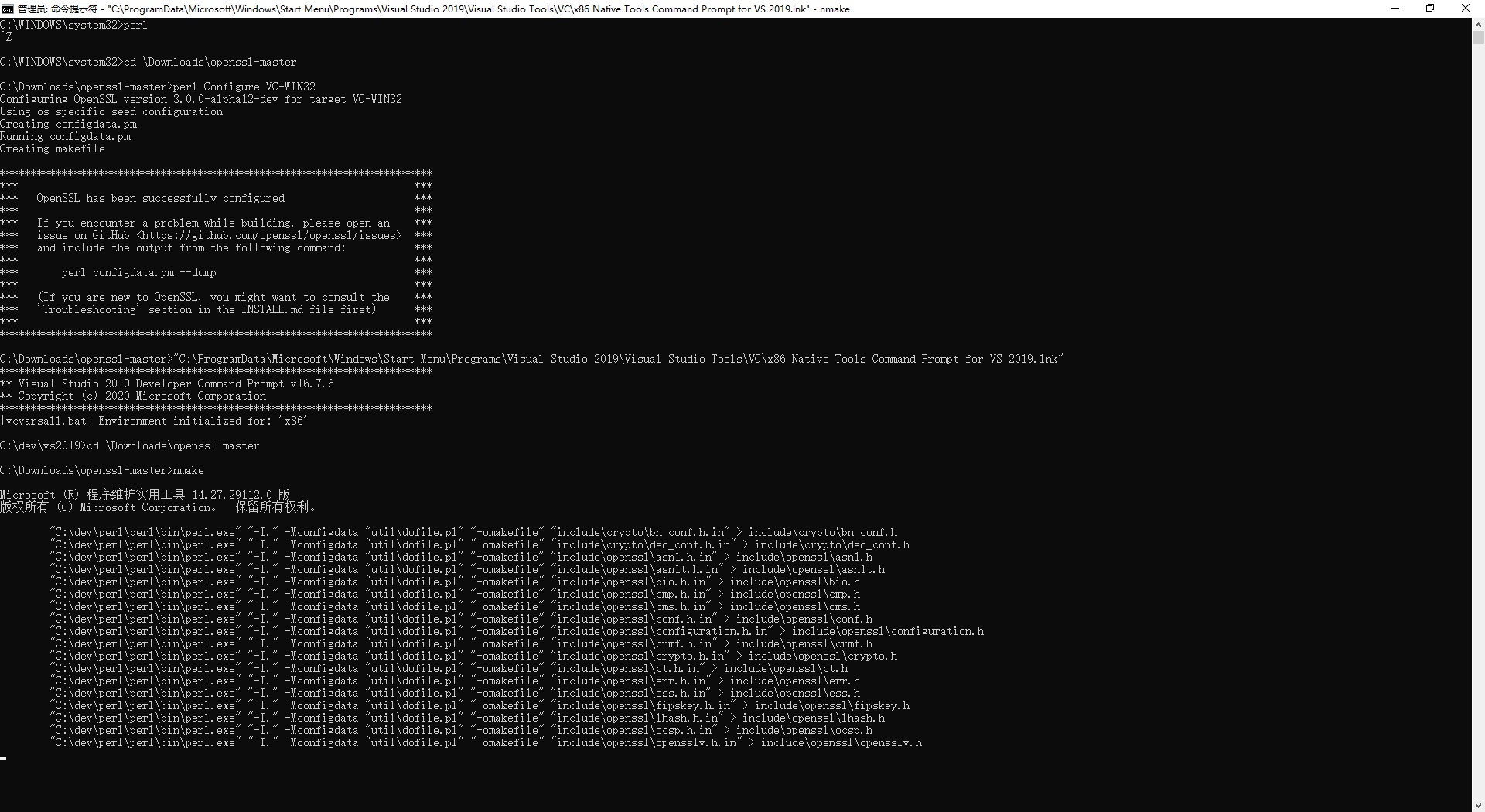Click 'and include the output' banner line

[191, 247]
